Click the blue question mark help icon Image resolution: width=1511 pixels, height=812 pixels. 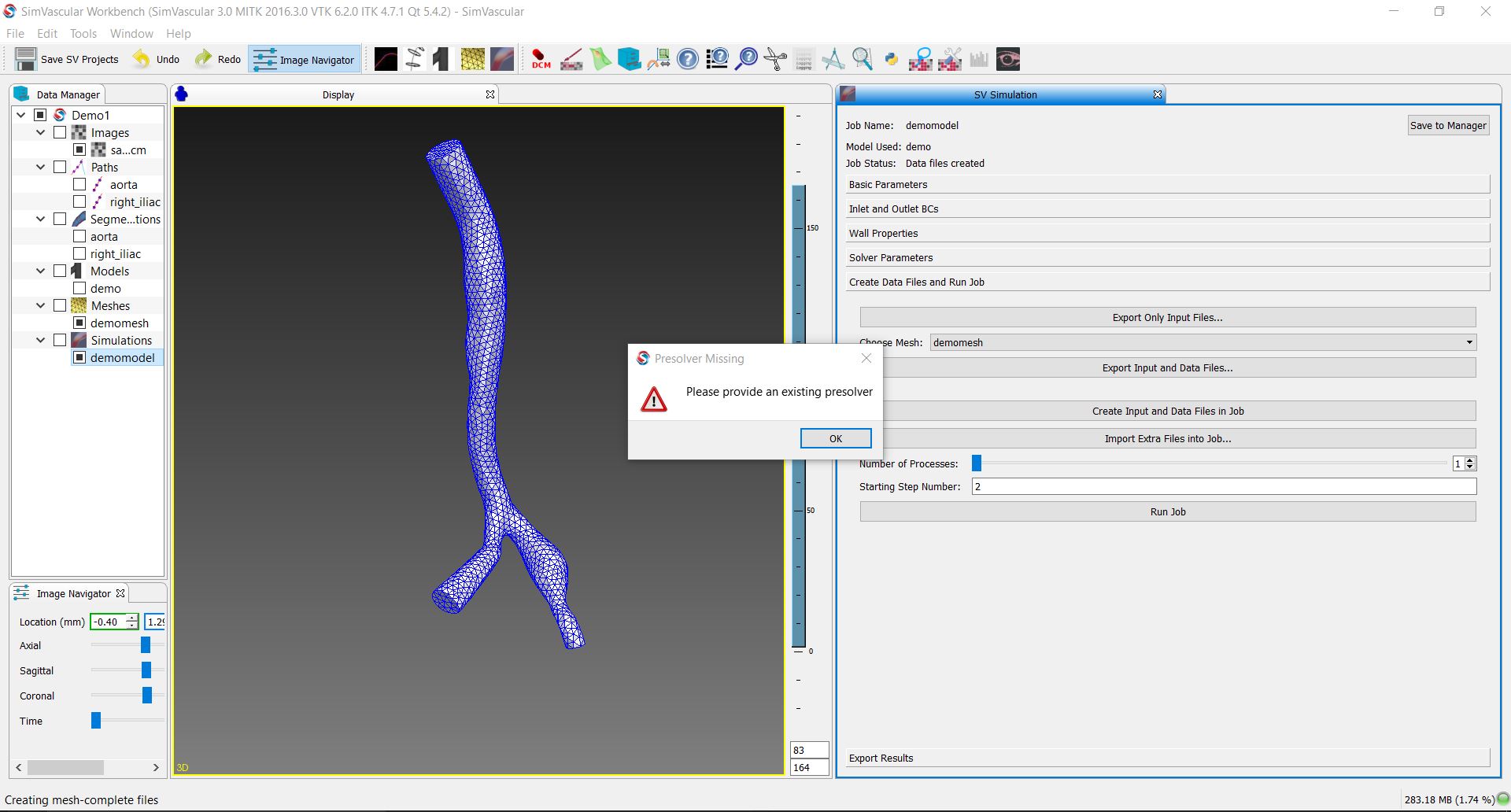[688, 59]
